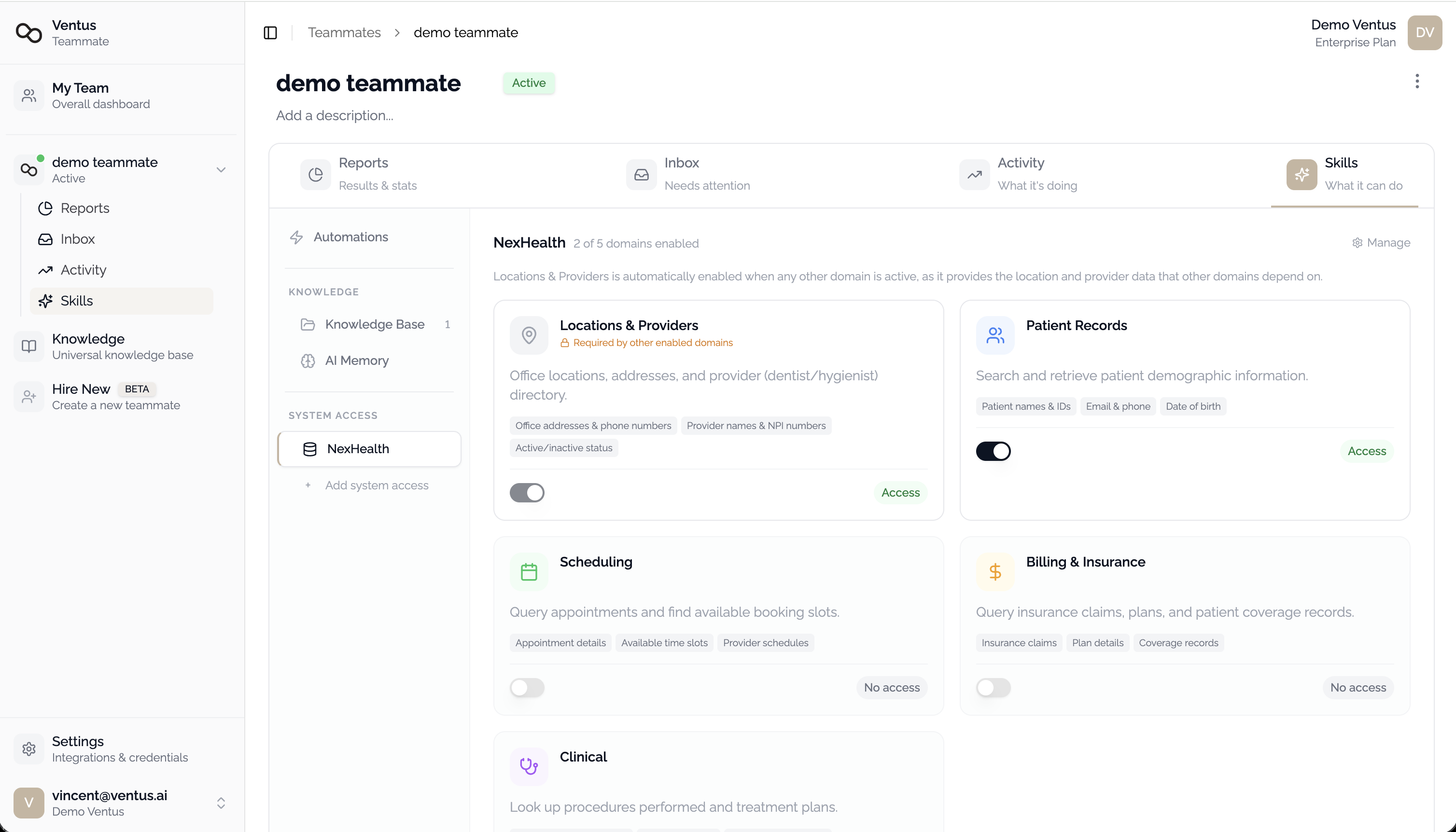1456x832 pixels.
Task: Select the AI Memory icon
Action: 308,361
